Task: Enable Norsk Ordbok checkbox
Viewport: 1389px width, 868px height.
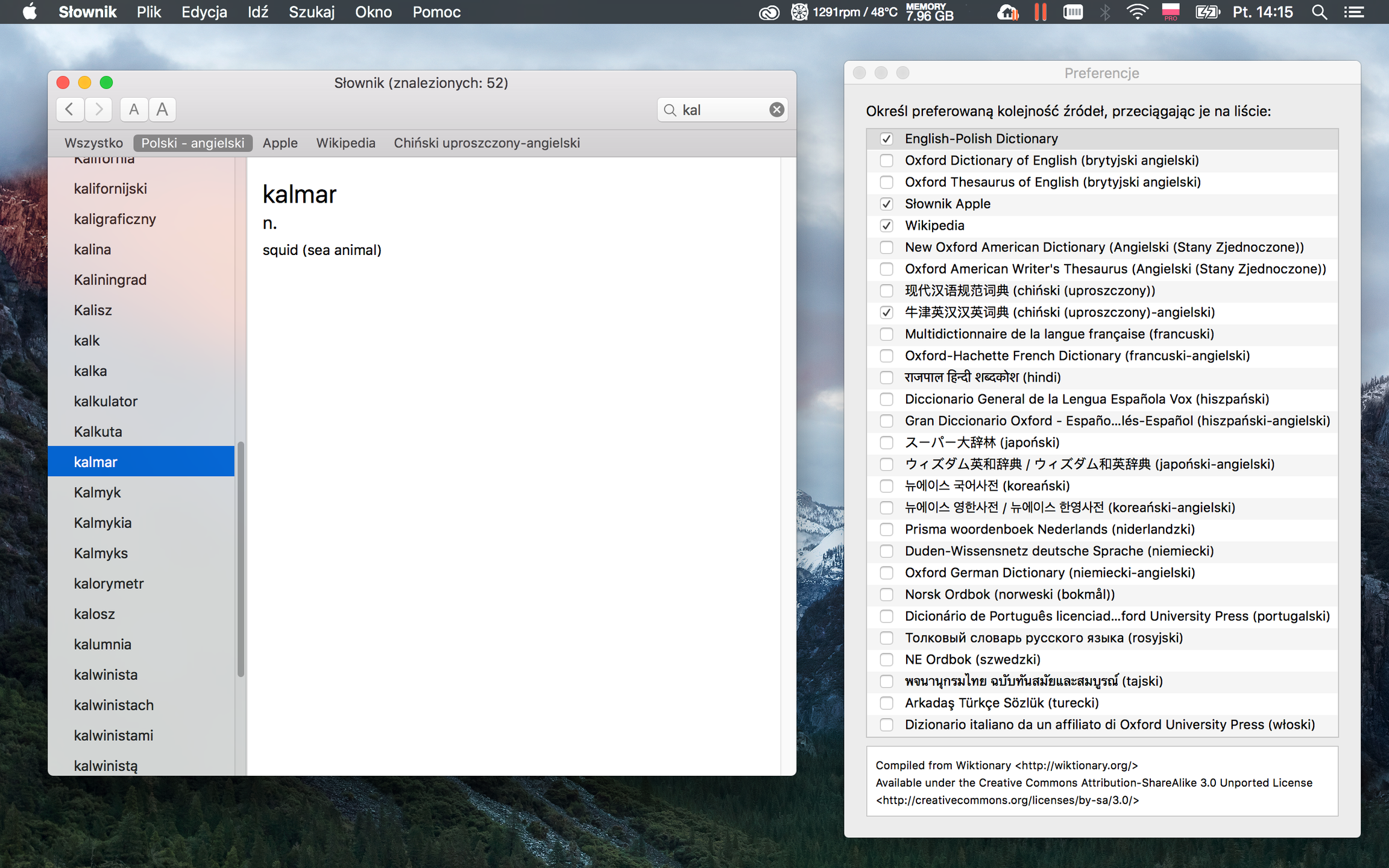Action: (x=886, y=594)
